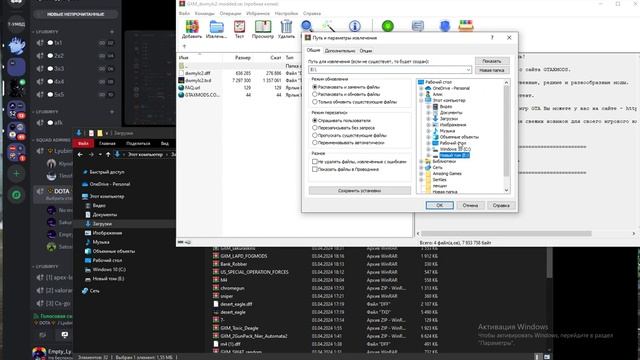Click the green virus scan icon in the WinRAR toolbar

388,26
